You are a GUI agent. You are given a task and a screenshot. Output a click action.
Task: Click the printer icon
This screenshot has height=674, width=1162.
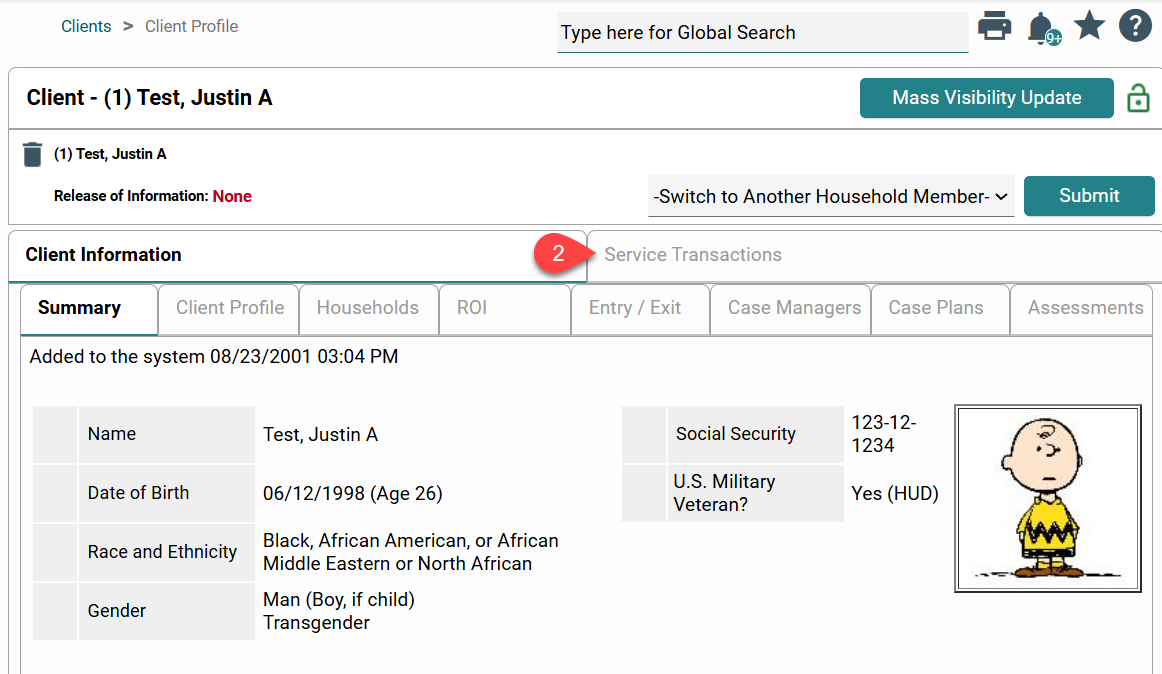click(x=994, y=27)
